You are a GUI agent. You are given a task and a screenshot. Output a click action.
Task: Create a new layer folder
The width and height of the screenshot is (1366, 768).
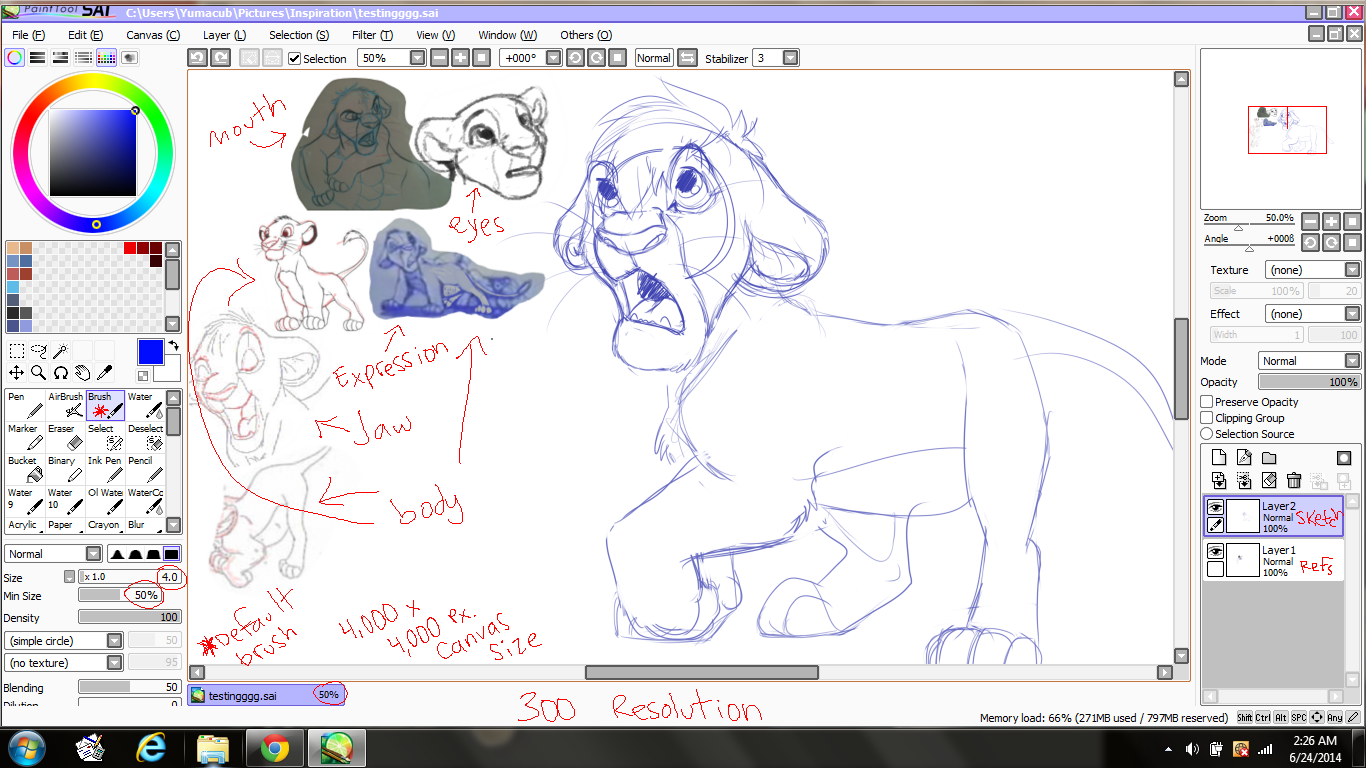(1269, 458)
